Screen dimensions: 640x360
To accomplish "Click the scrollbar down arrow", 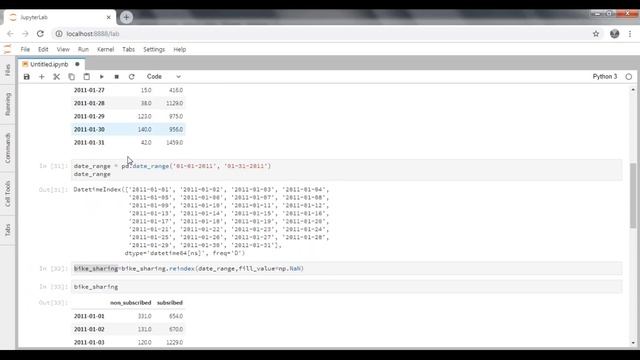I will 633,343.
